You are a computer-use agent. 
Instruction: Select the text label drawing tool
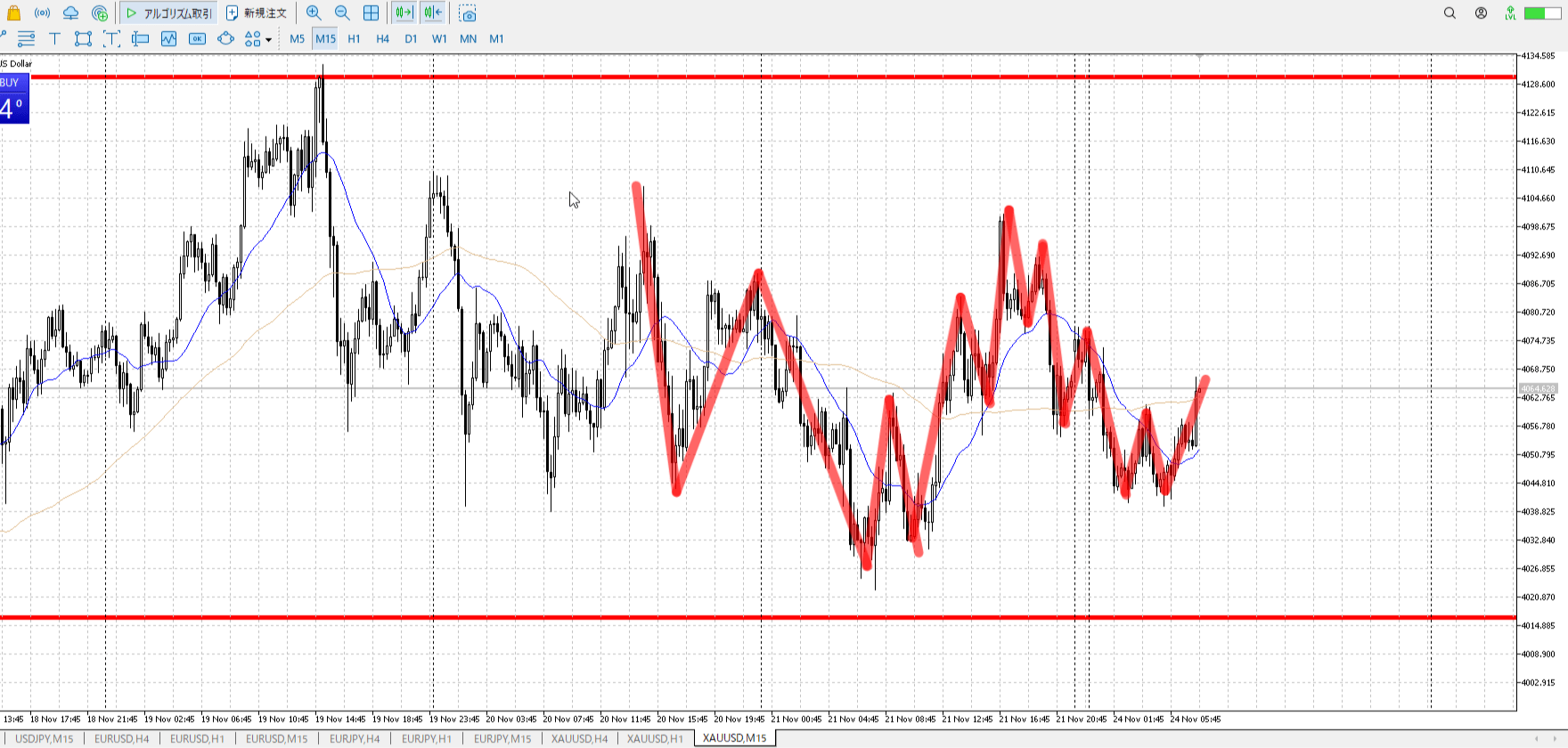pyautogui.click(x=54, y=38)
